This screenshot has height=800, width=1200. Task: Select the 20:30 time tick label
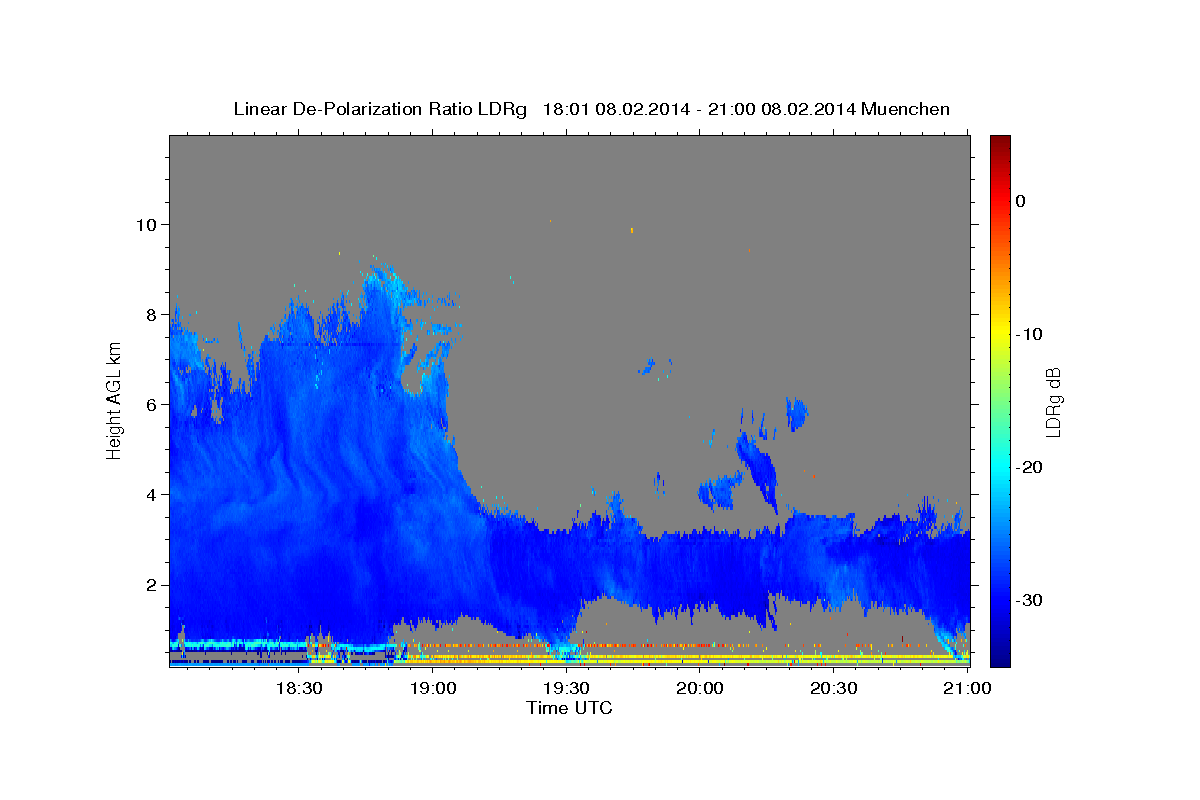click(833, 688)
